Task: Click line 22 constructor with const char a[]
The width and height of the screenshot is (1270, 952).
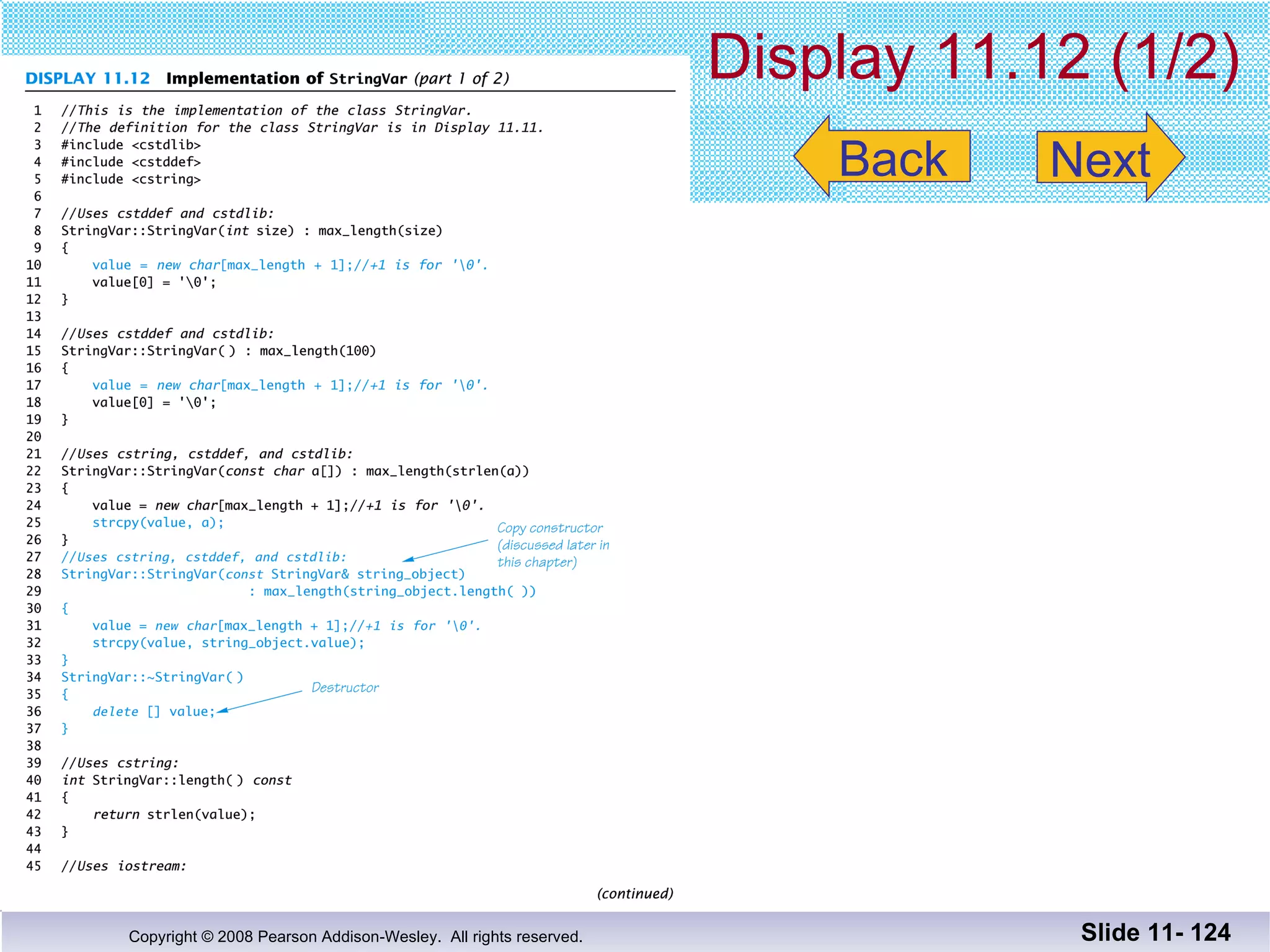Action: click(295, 472)
